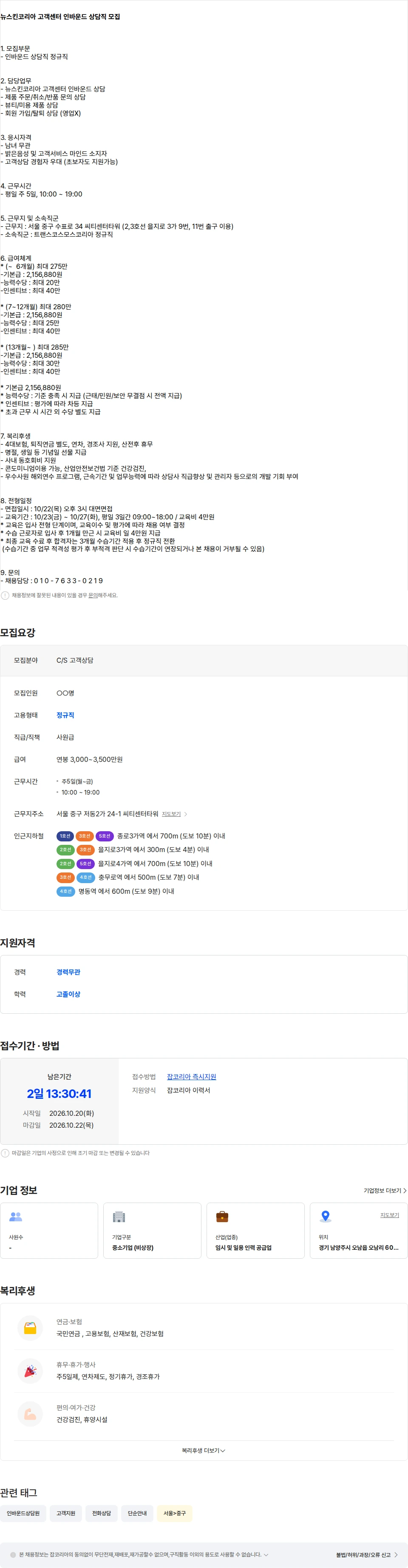The image size is (408, 1568).
Task: Click 1호선 badge in 종로3가역 row
Action: tap(65, 836)
